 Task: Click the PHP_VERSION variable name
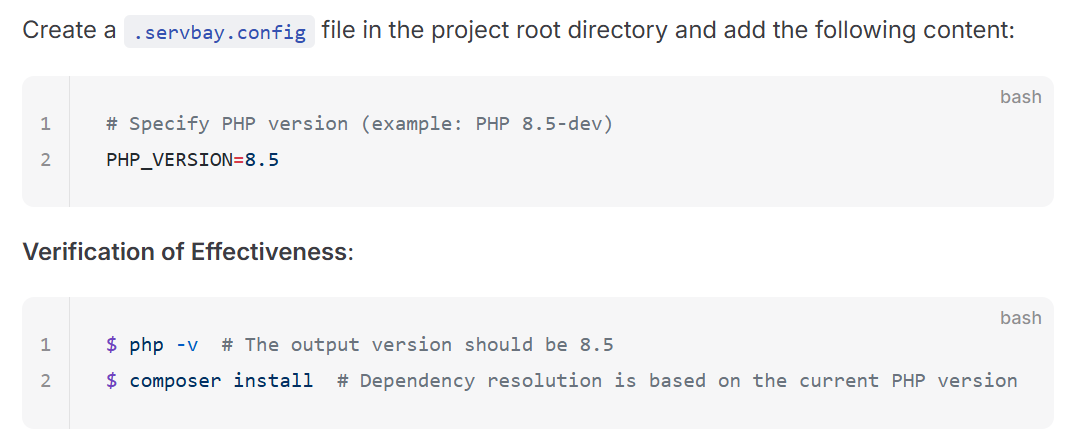pos(170,160)
